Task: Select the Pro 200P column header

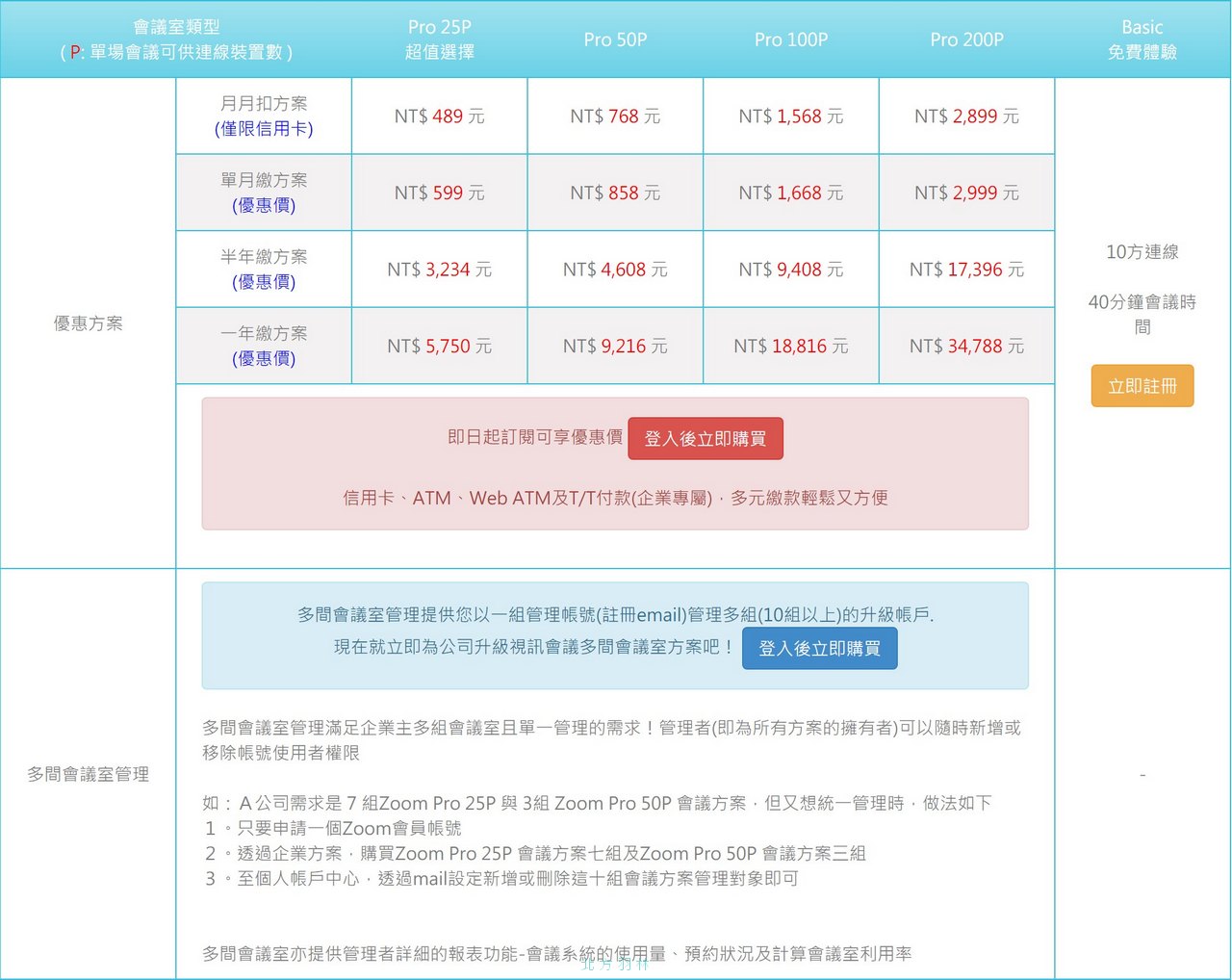Action: 966,39
